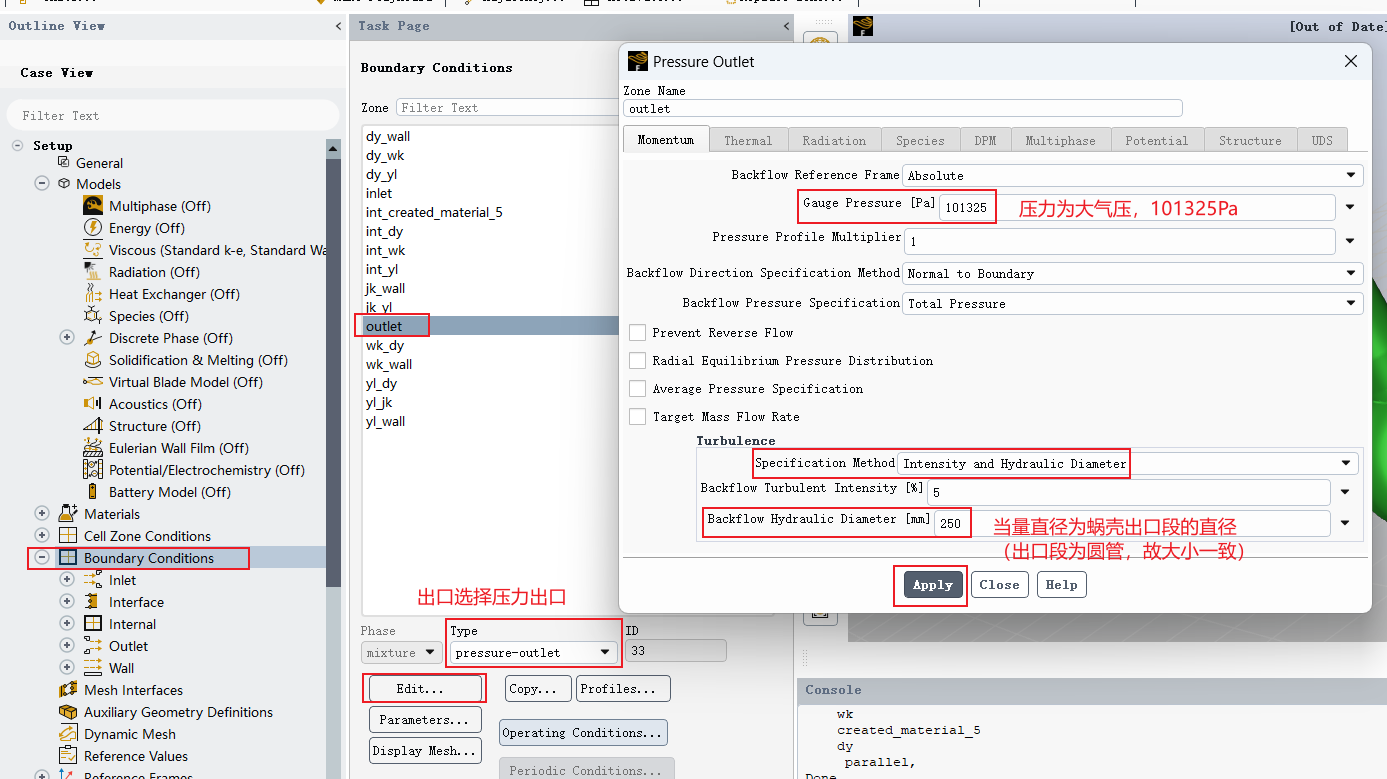Tick Radial Equilibrium Pressure Distribution
This screenshot has height=779, width=1387.
(x=637, y=361)
